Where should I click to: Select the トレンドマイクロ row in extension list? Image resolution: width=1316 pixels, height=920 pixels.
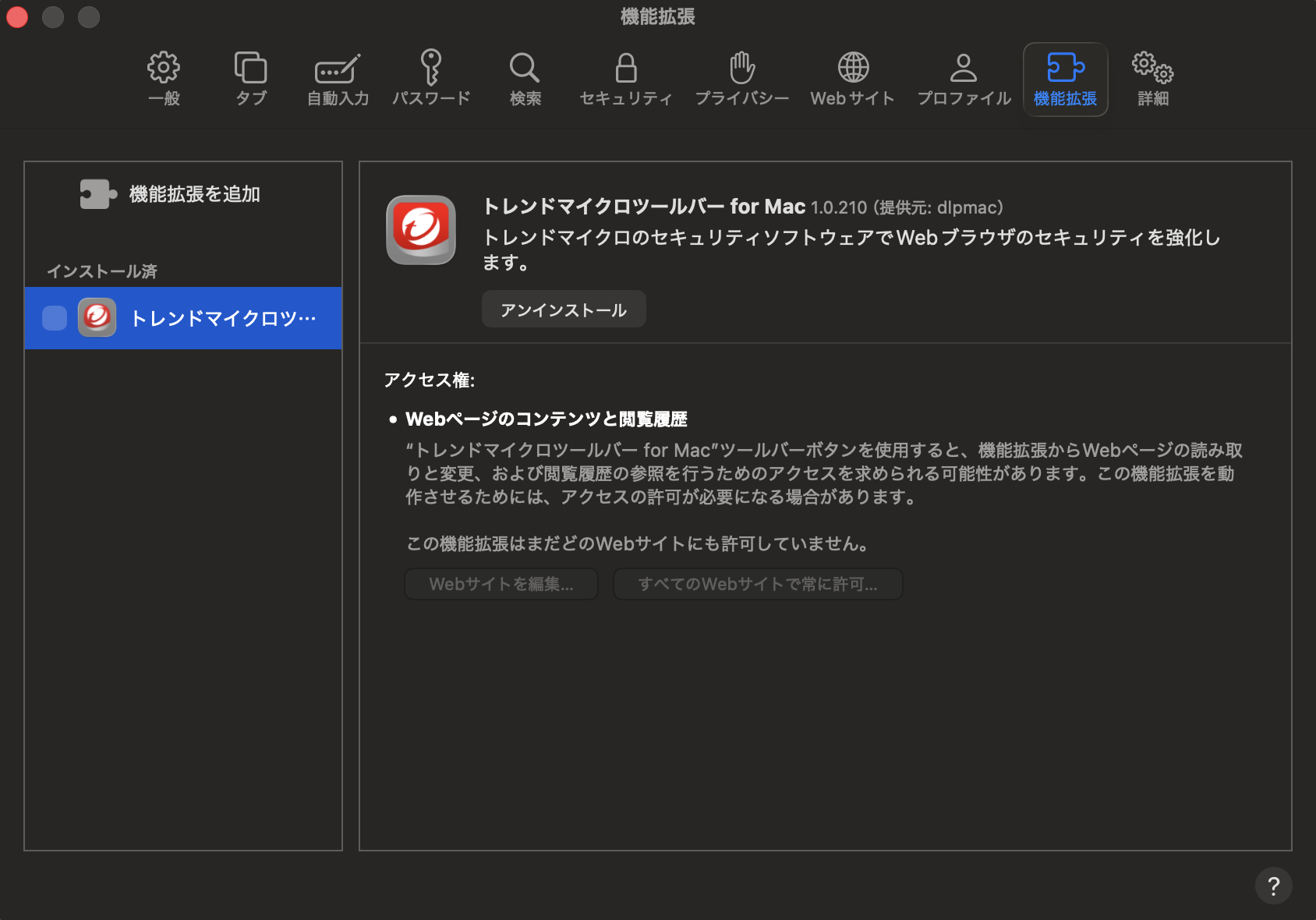[x=223, y=318]
